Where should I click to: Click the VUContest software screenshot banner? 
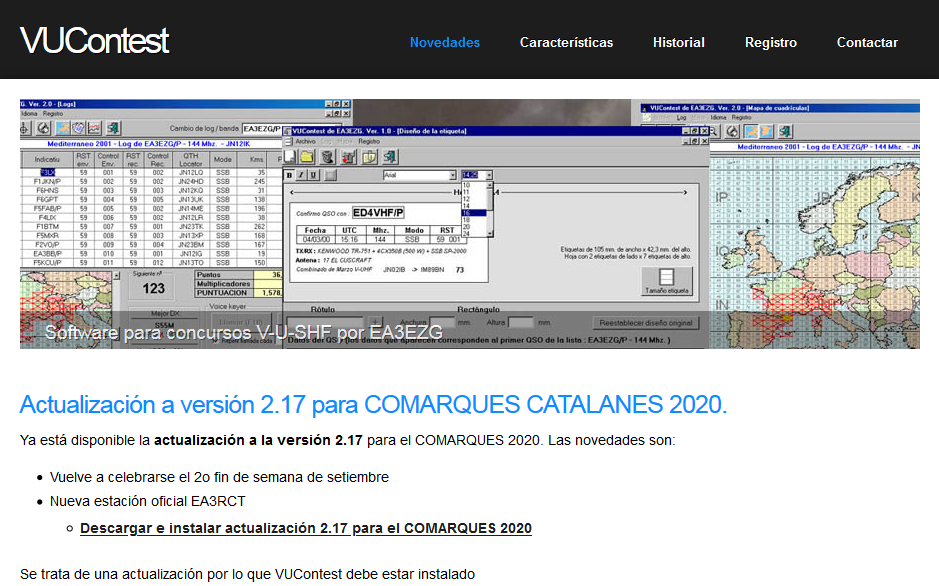tap(470, 224)
